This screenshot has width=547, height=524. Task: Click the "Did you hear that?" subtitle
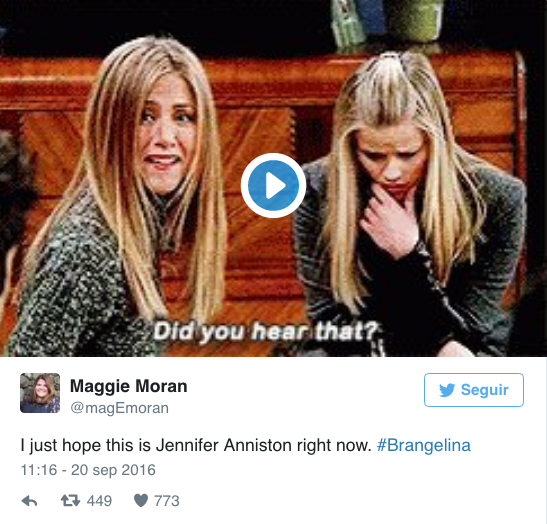pos(266,331)
